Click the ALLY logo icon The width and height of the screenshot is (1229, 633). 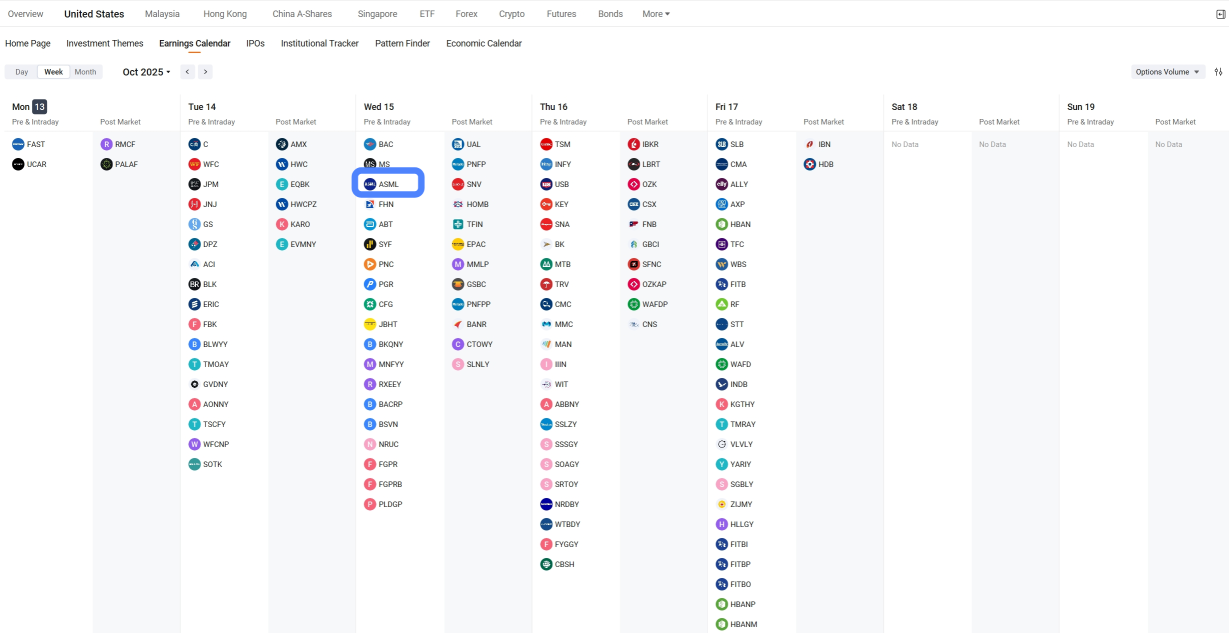[722, 184]
